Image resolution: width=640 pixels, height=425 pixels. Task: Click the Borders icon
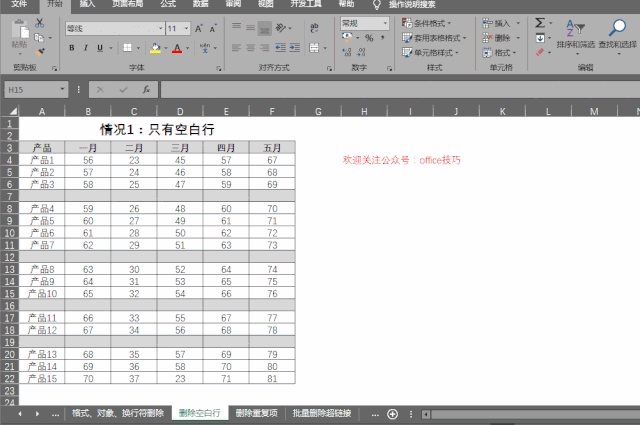pos(128,48)
